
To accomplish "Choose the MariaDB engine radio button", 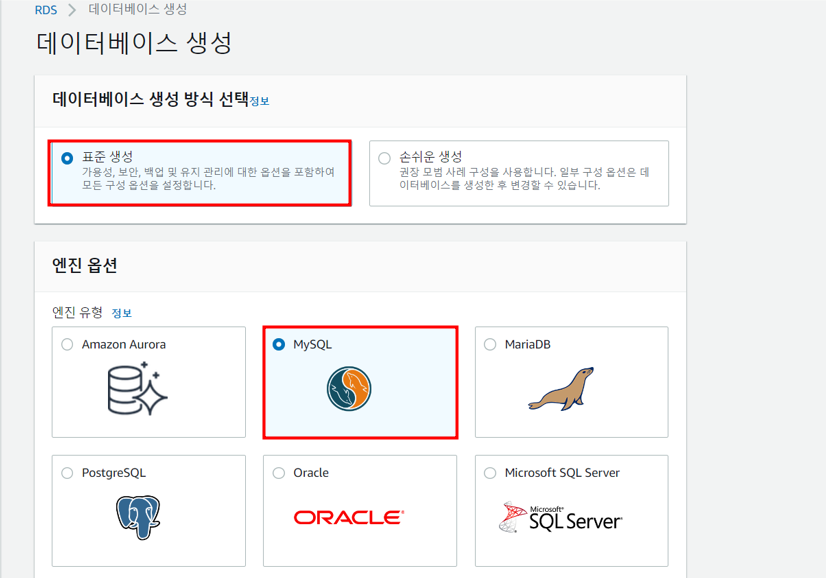I will pos(490,345).
